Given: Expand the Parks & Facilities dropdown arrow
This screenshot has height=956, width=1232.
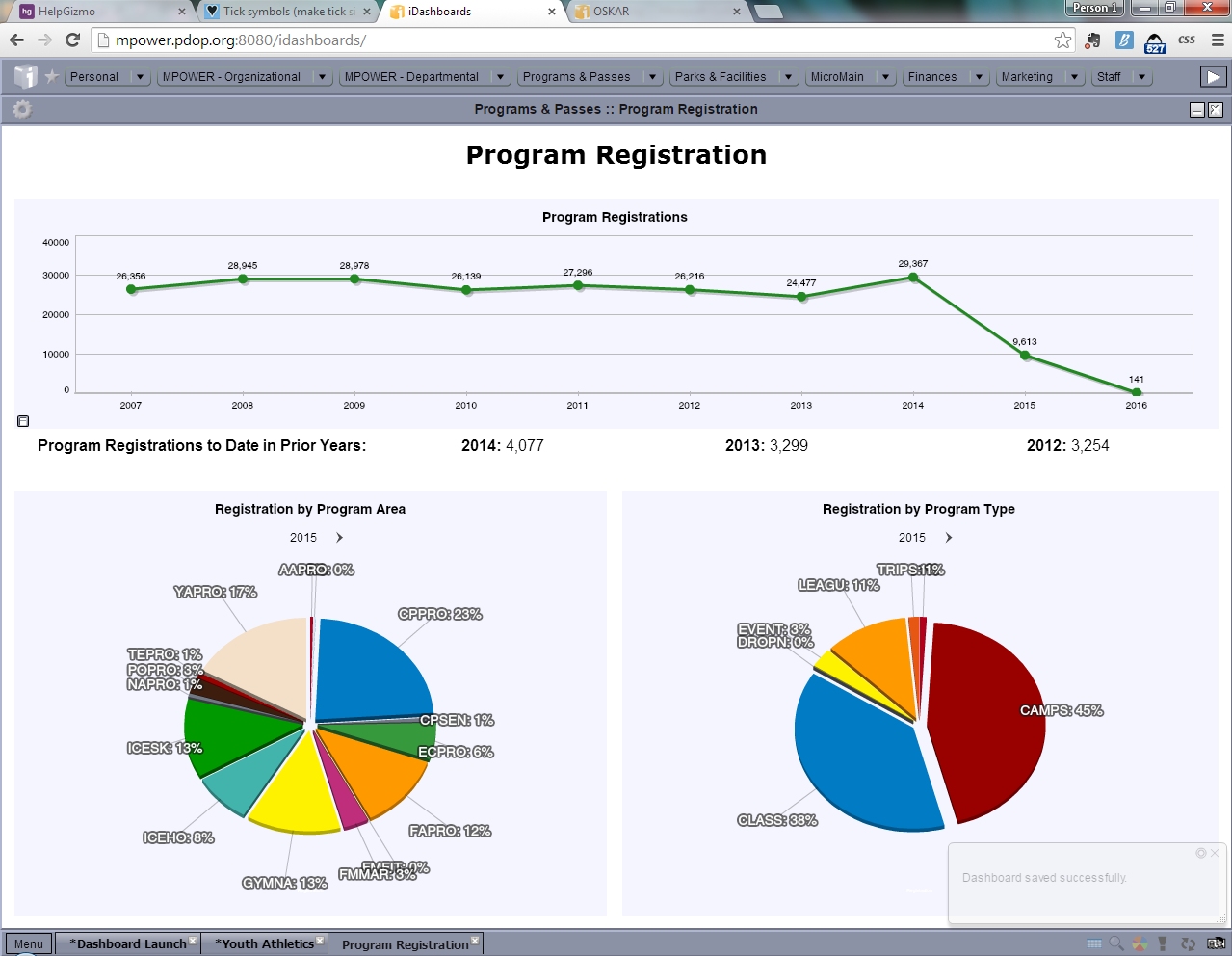Looking at the screenshot, I should [x=789, y=77].
